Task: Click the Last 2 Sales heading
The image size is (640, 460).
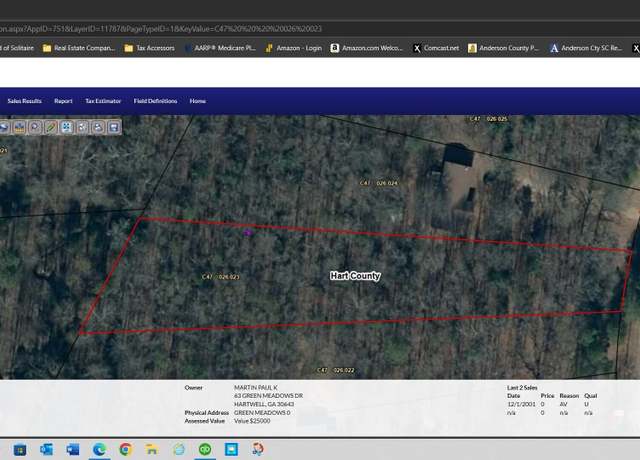Action: 522,387
